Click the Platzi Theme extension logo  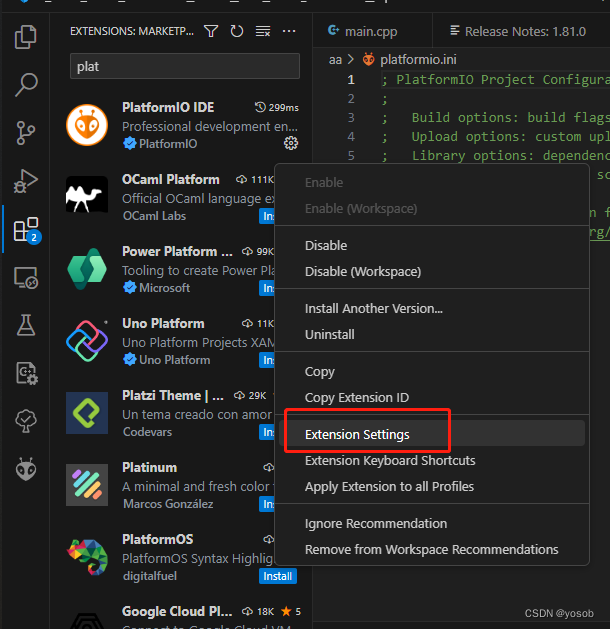[87, 413]
